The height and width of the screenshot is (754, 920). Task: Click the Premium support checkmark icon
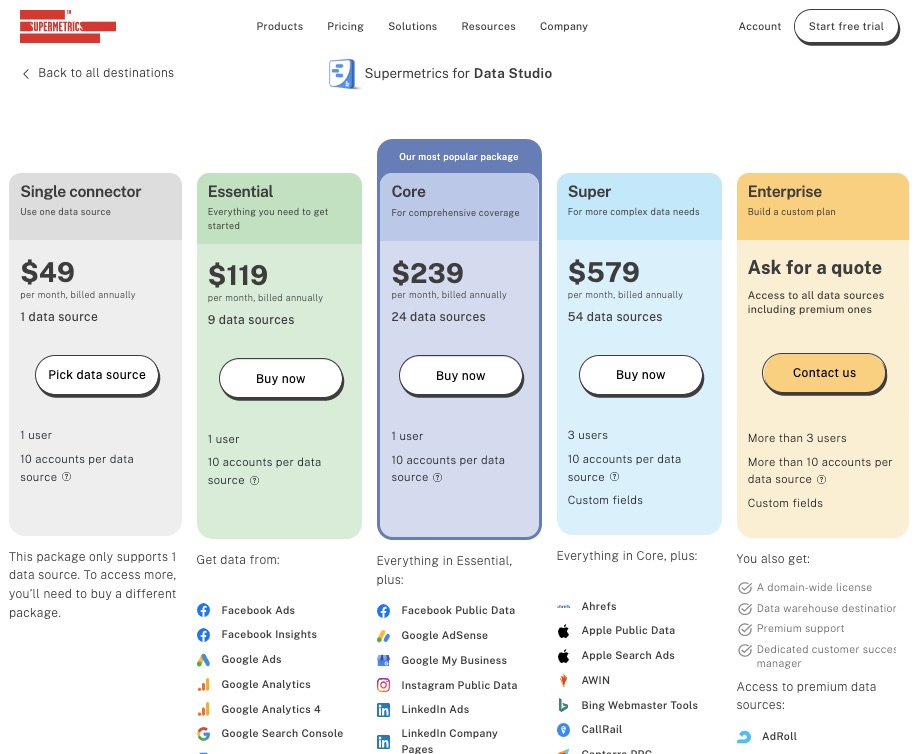745,629
